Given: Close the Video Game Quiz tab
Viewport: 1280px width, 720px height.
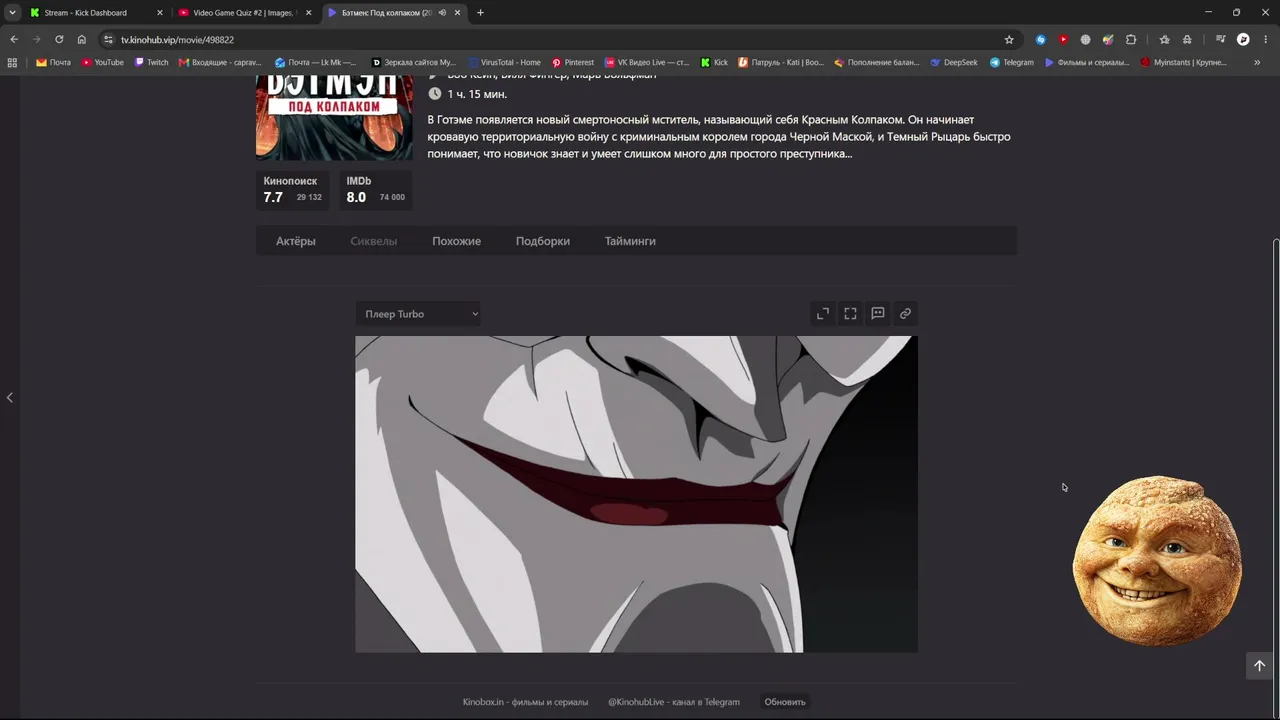Looking at the screenshot, I should point(308,13).
